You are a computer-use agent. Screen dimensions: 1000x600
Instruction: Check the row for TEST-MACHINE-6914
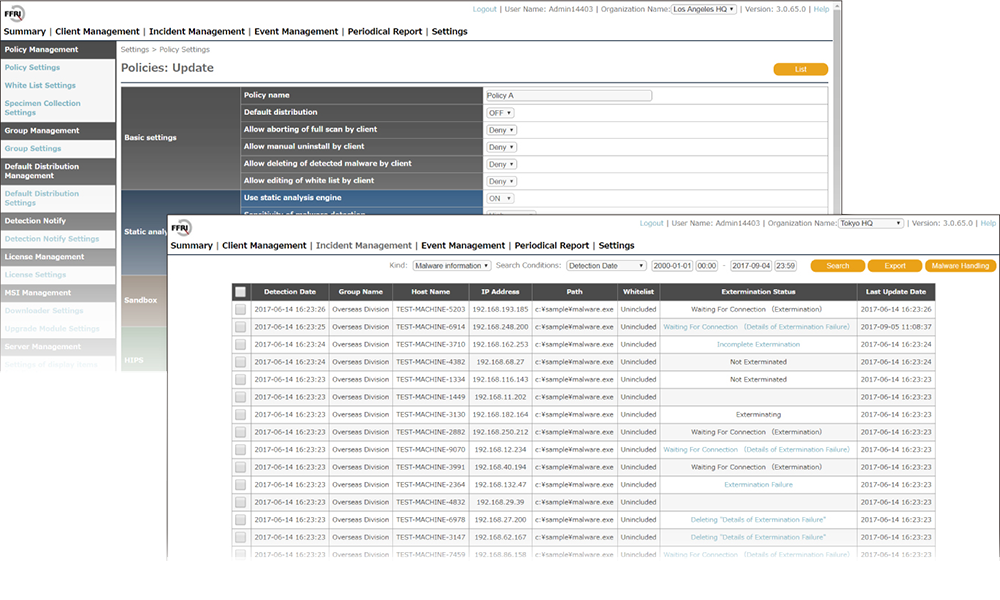[x=240, y=327]
